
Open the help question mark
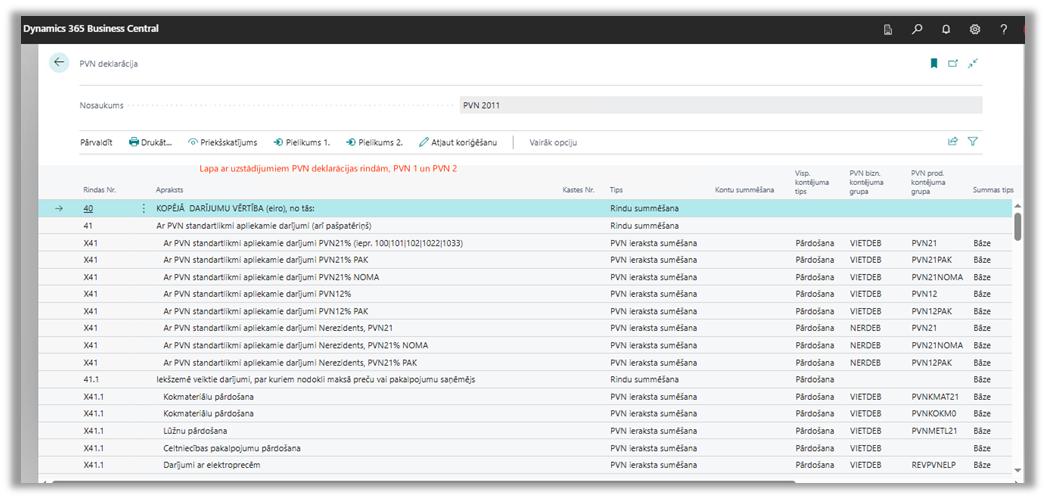(1004, 29)
